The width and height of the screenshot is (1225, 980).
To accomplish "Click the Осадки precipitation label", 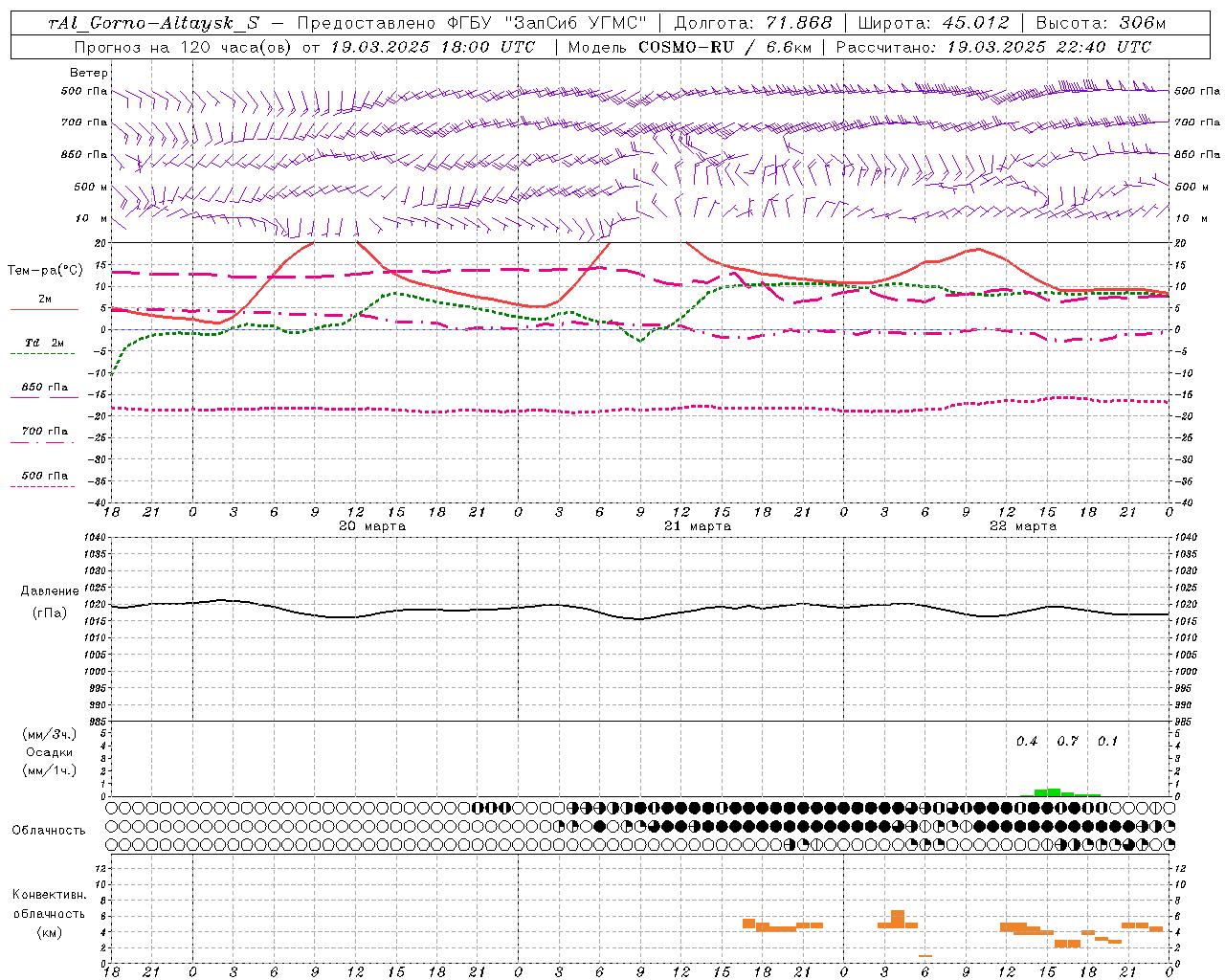I will click(49, 751).
